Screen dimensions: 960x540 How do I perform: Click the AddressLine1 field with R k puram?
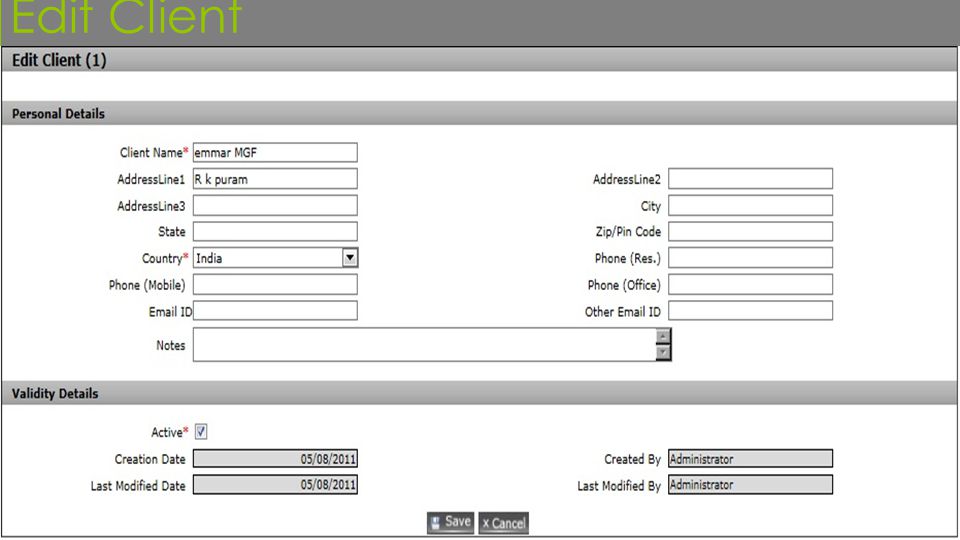tap(275, 179)
